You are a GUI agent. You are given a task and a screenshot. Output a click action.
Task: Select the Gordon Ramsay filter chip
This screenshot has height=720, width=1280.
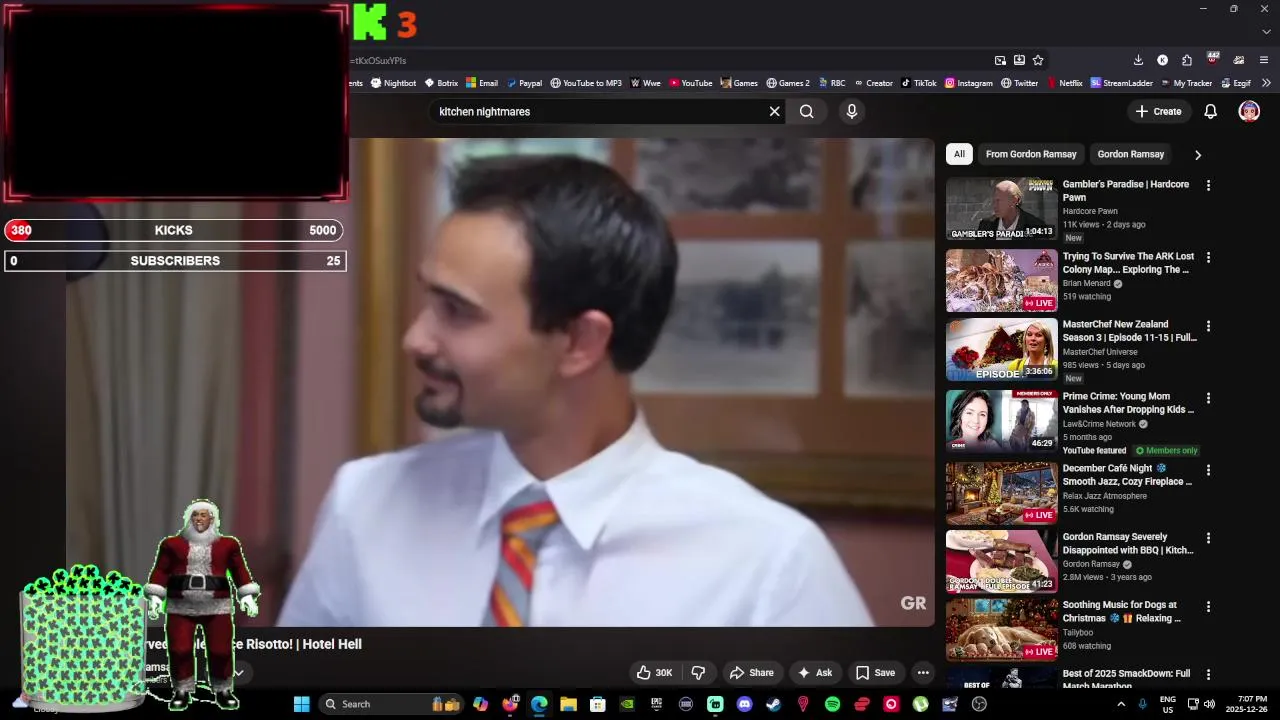click(x=1130, y=154)
